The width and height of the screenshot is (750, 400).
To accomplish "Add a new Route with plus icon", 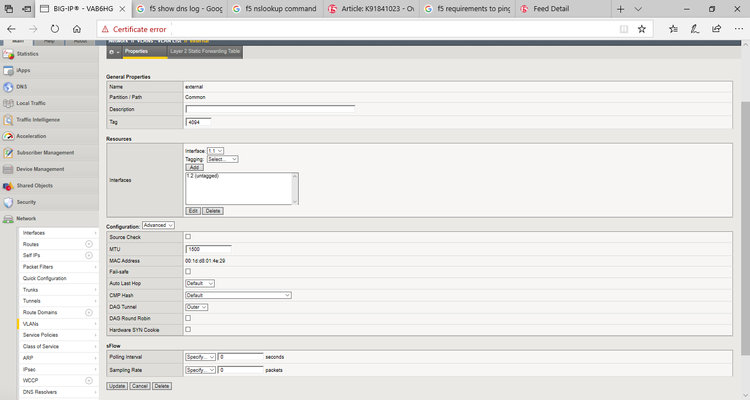I will [x=88, y=244].
